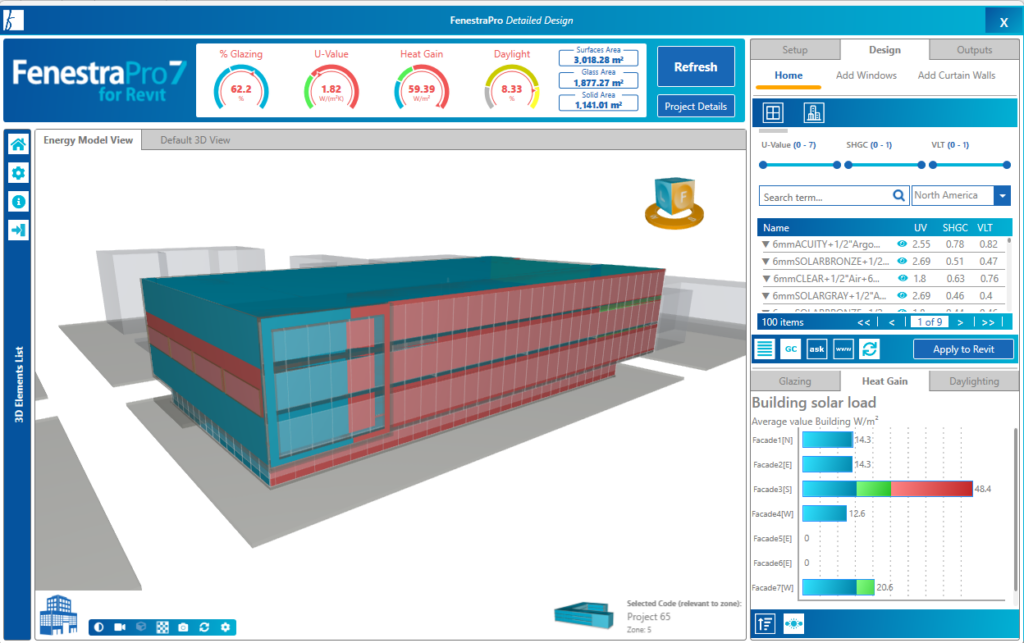Click Apply to Revit button
This screenshot has height=643, width=1024.
[963, 349]
